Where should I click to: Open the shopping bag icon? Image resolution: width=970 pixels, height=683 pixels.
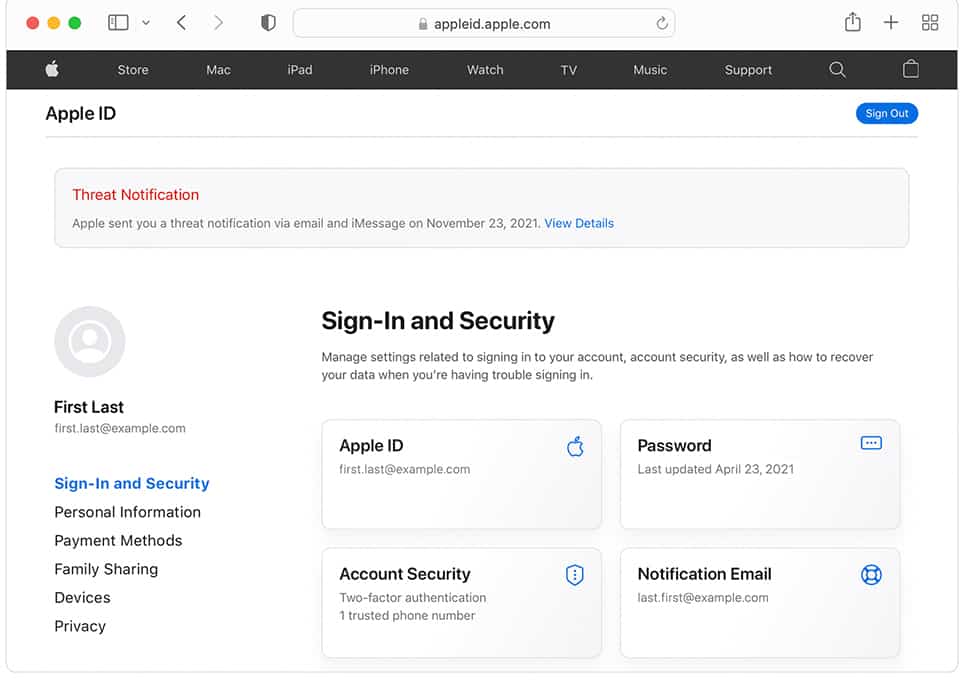pos(911,69)
